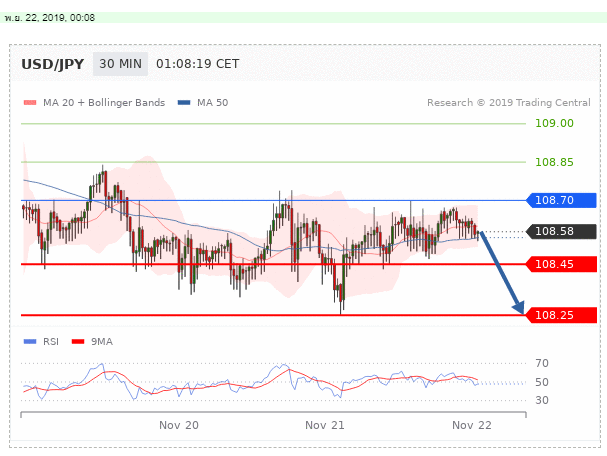The width and height of the screenshot is (607, 456).
Task: Click the 108.85 resistance level label
Action: click(554, 162)
